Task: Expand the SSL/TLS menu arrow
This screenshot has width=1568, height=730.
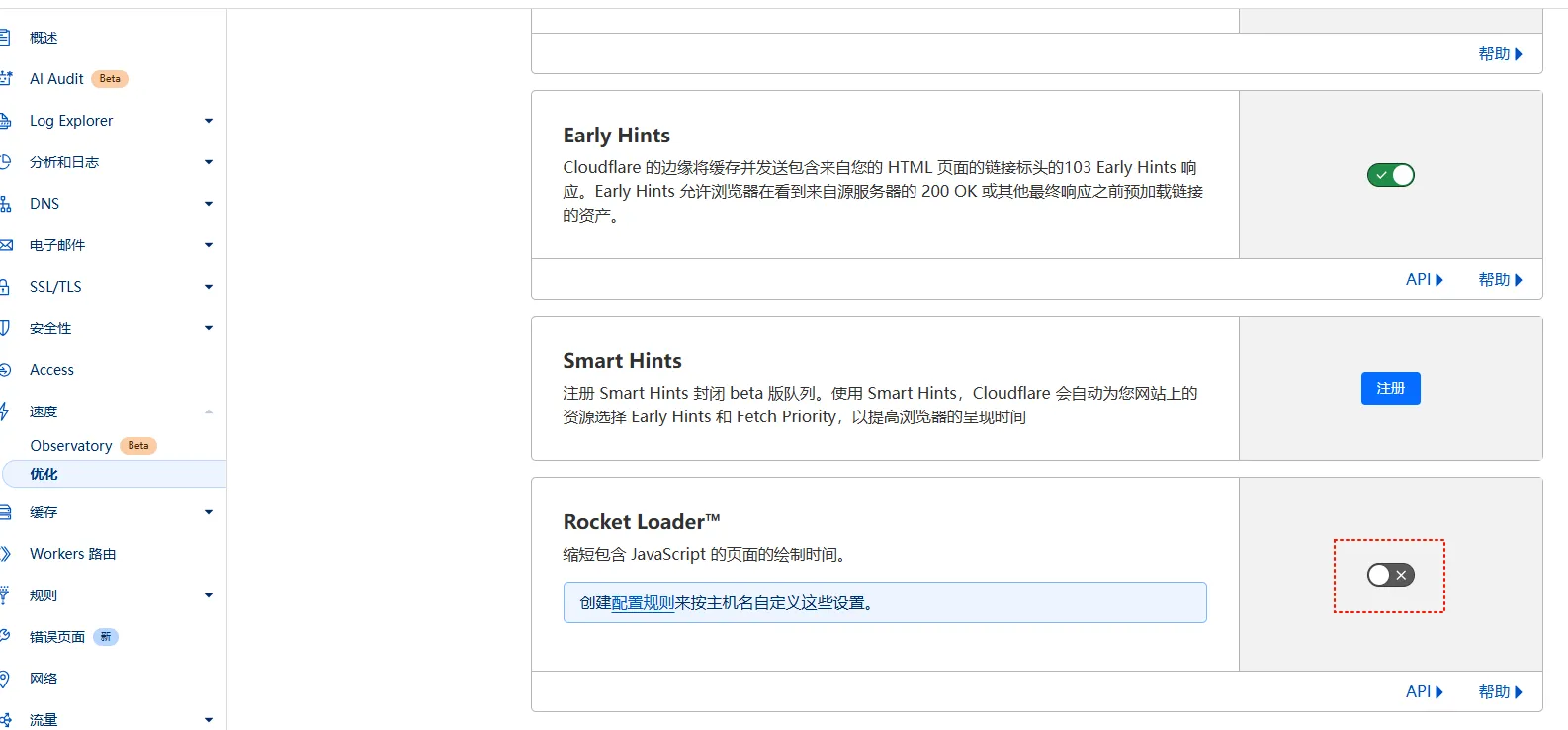Action: click(x=209, y=287)
